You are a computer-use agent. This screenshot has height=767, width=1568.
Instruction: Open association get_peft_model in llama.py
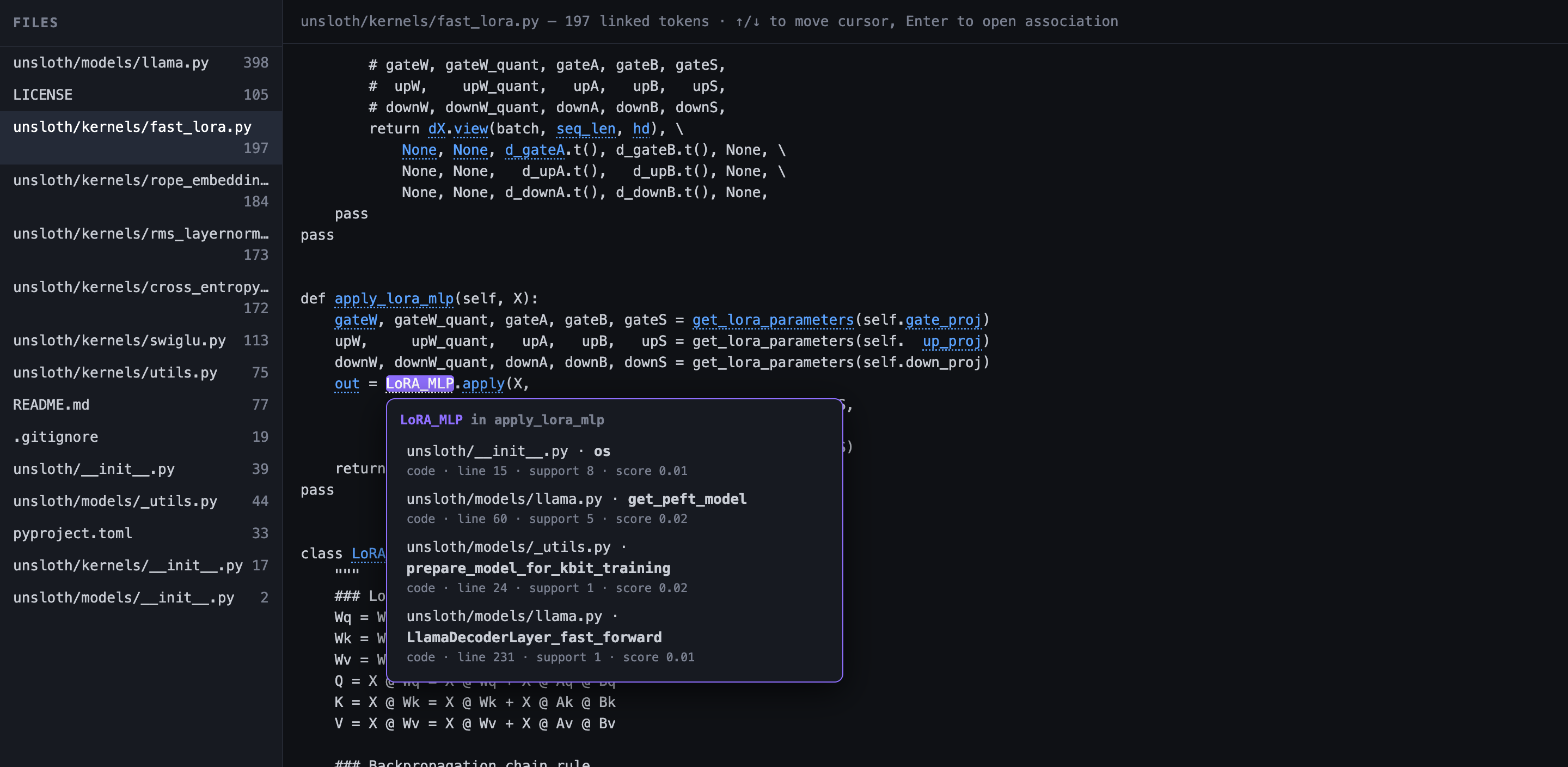[614, 508]
